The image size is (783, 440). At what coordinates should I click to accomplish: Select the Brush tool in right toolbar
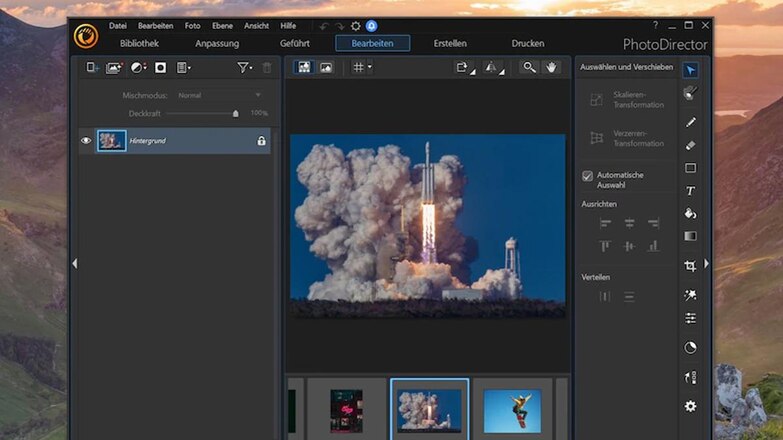(x=690, y=122)
